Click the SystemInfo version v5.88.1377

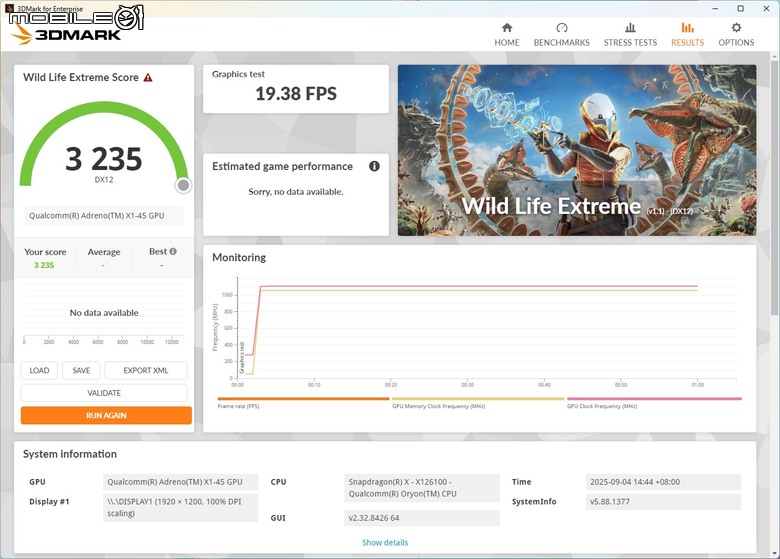(x=663, y=502)
